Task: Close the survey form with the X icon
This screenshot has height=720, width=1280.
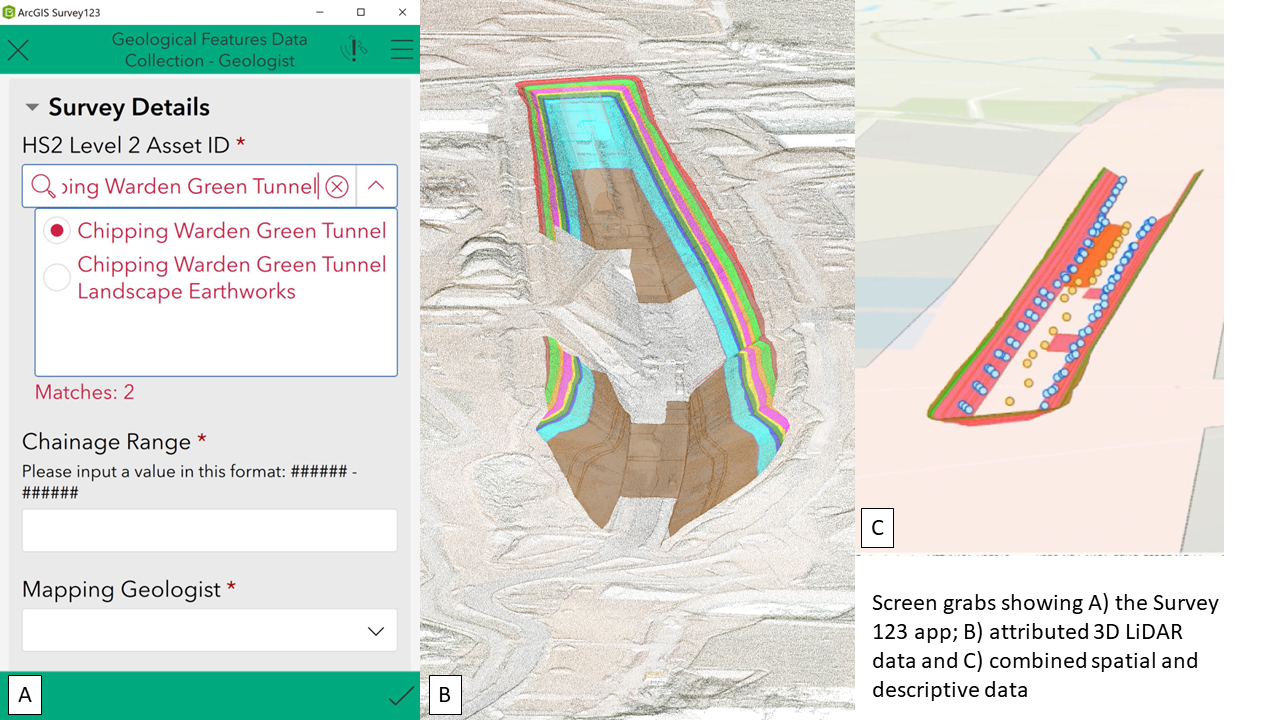Action: (x=18, y=50)
